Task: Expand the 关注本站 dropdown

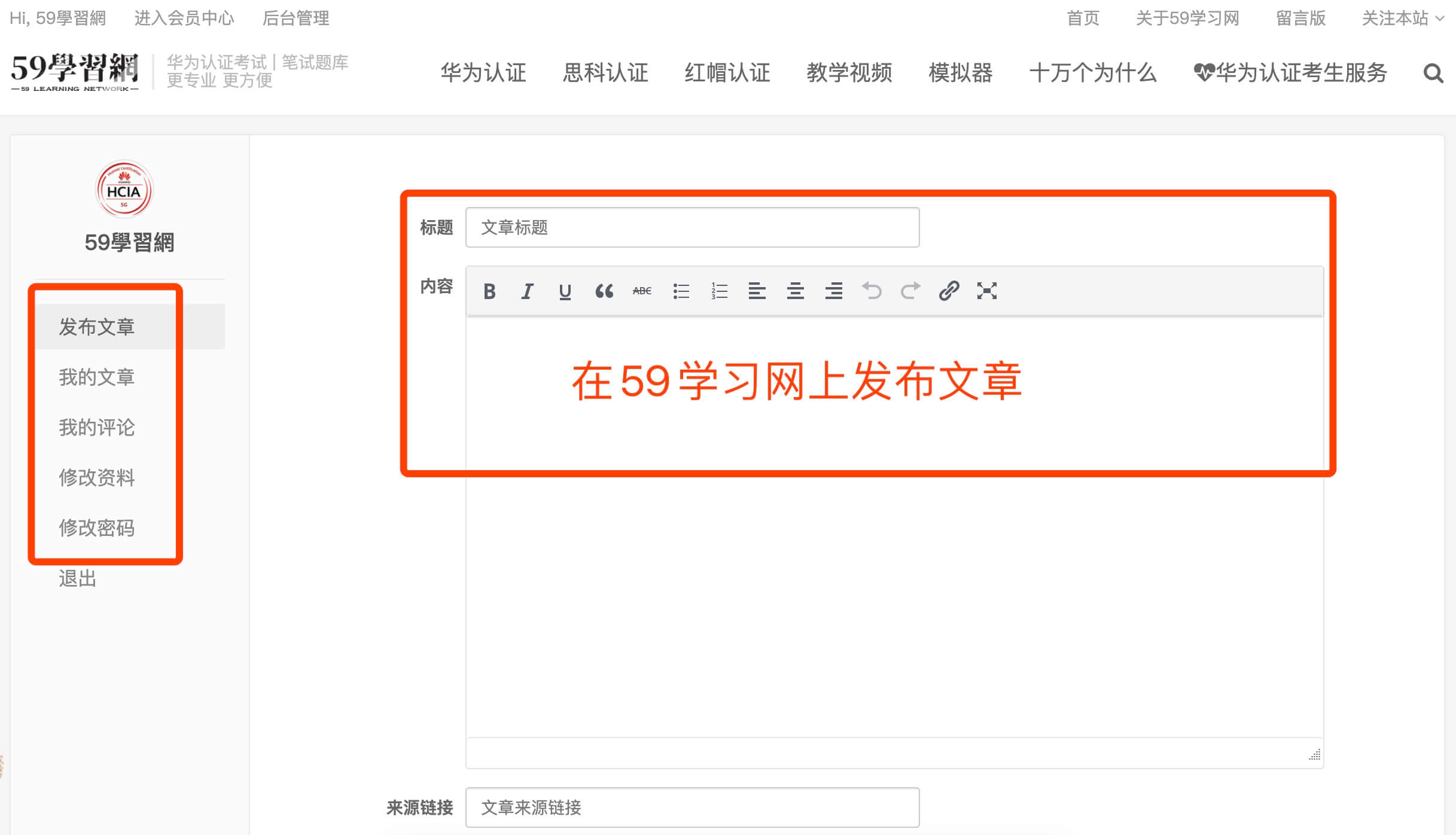Action: click(1403, 19)
